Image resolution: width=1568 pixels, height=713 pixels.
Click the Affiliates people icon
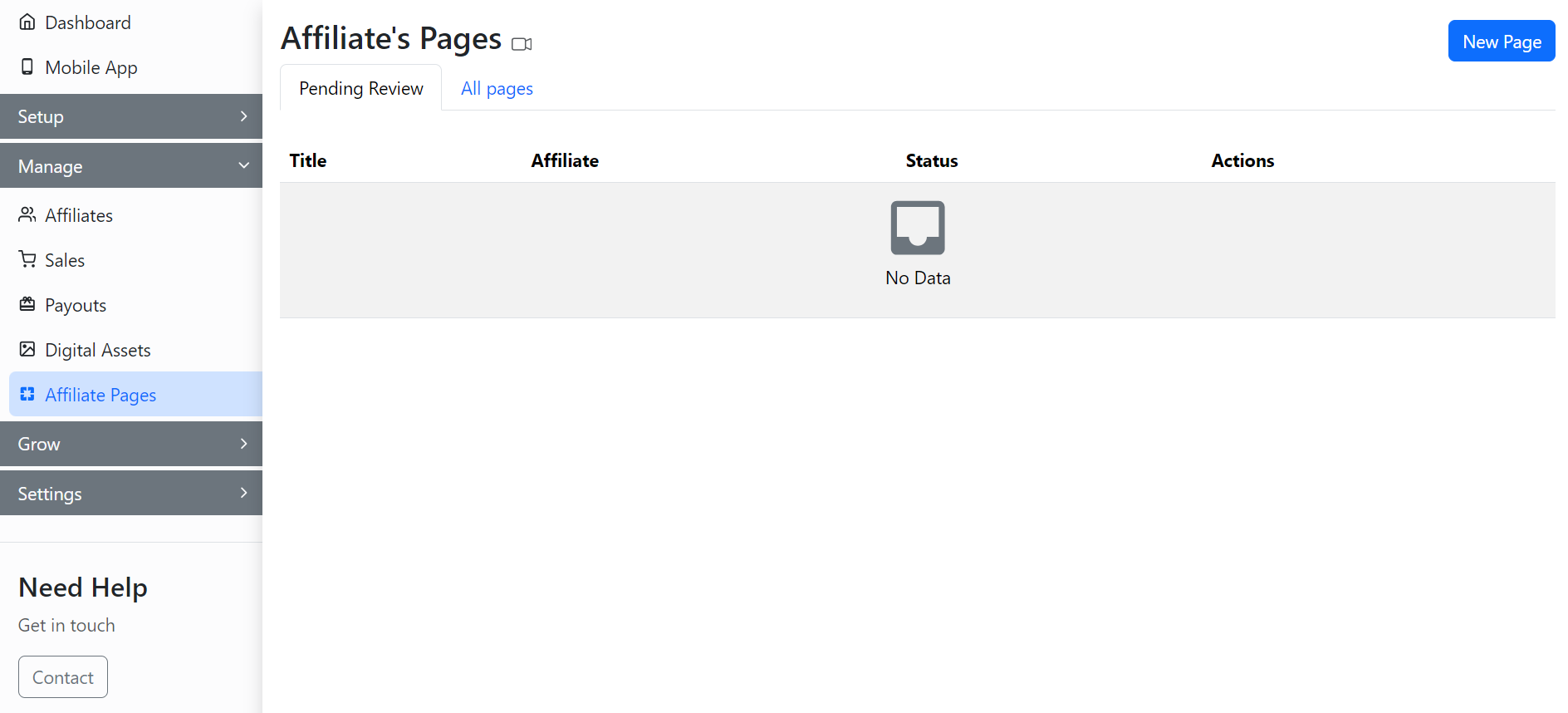(x=27, y=215)
